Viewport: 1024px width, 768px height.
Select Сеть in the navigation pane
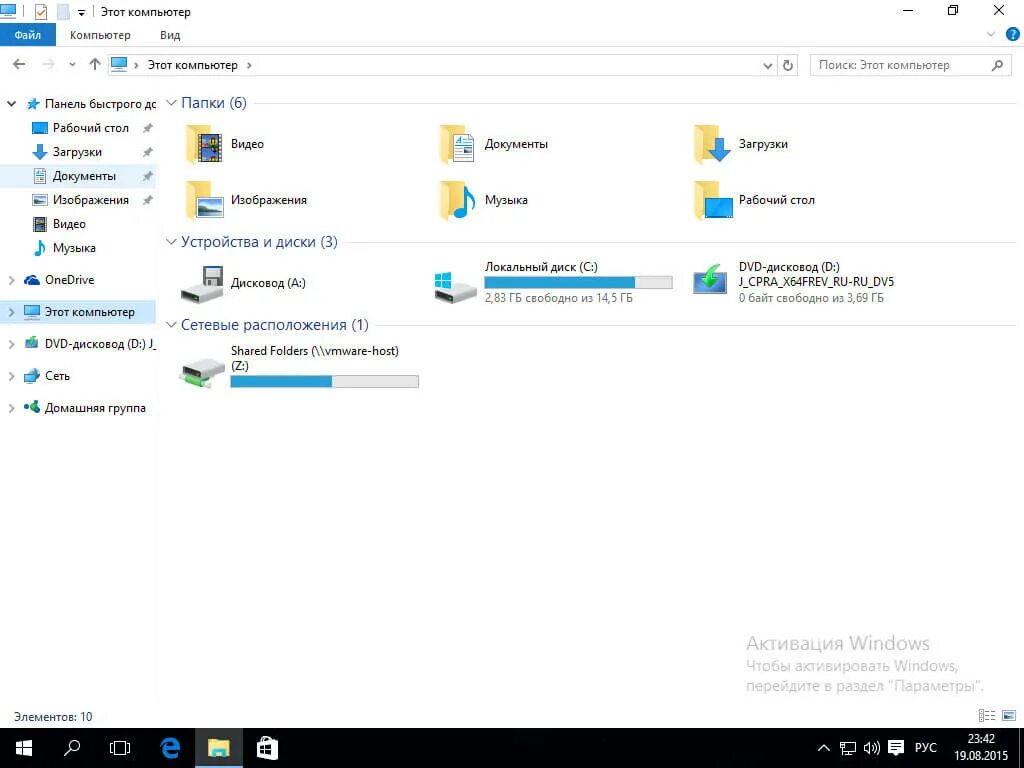[x=57, y=376]
